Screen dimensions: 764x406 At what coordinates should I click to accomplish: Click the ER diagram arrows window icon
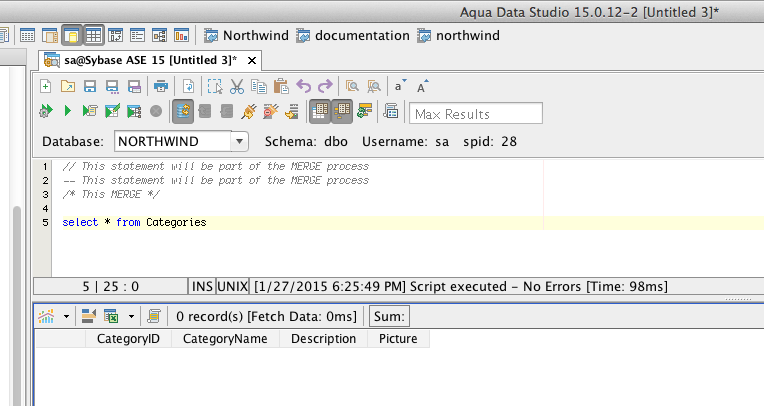click(x=115, y=35)
